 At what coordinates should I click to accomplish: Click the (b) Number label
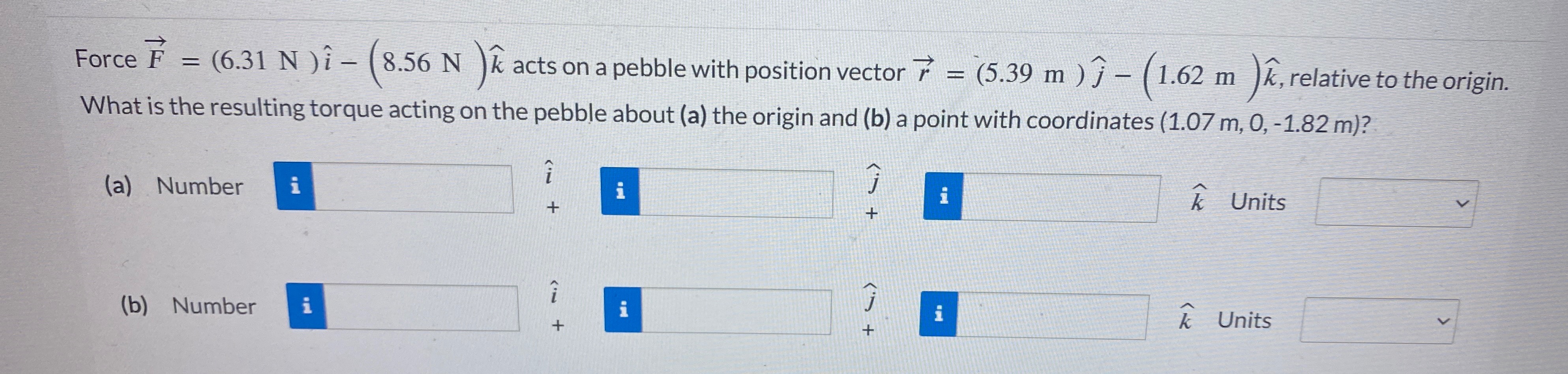188,305
